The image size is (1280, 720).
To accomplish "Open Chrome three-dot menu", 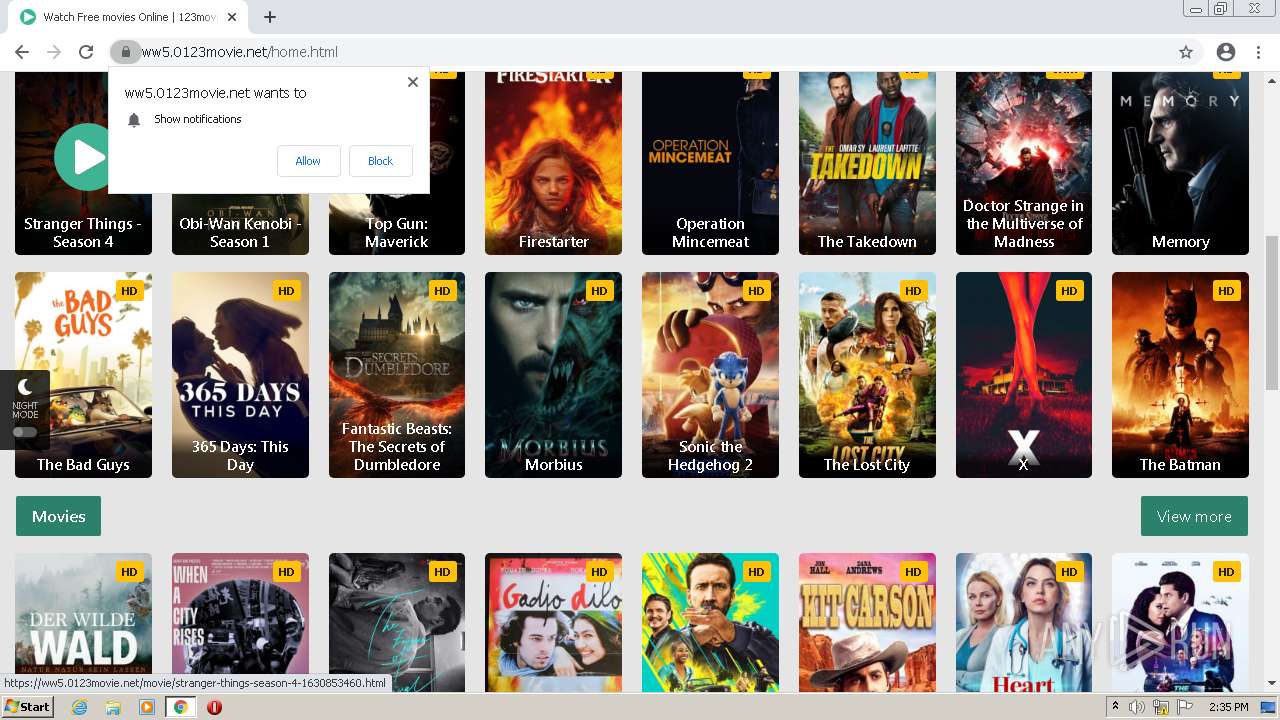I will [1258, 52].
